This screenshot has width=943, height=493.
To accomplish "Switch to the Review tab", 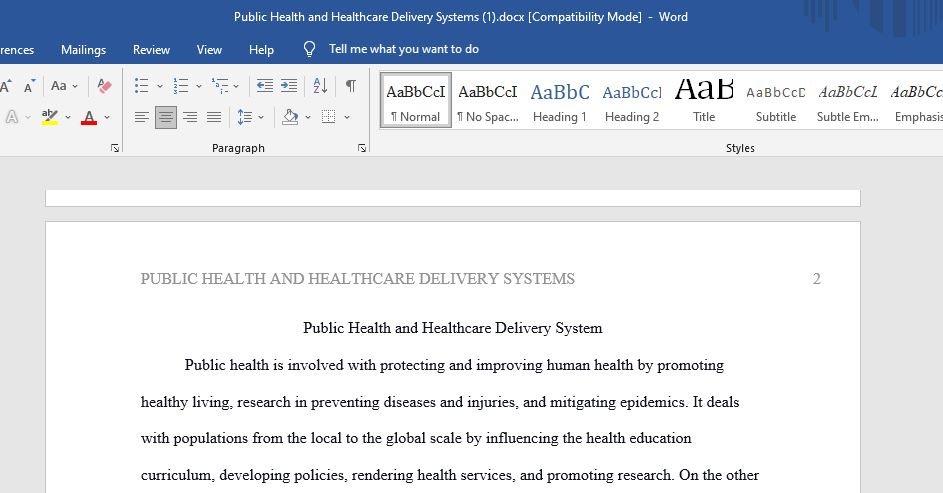I will click(152, 50).
